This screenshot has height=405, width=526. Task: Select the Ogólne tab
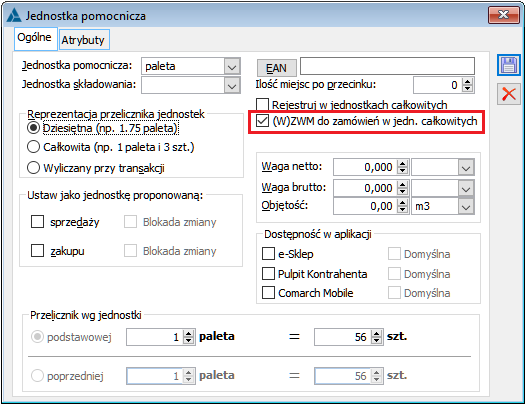coord(35,38)
